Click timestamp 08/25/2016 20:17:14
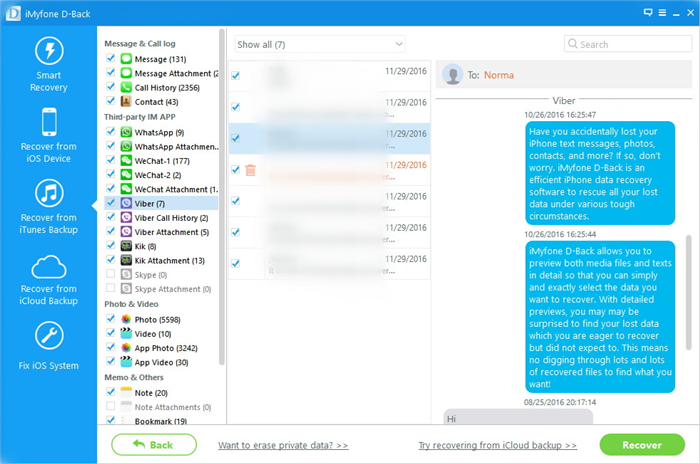Viewport: 700px width, 464px height. [x=560, y=402]
